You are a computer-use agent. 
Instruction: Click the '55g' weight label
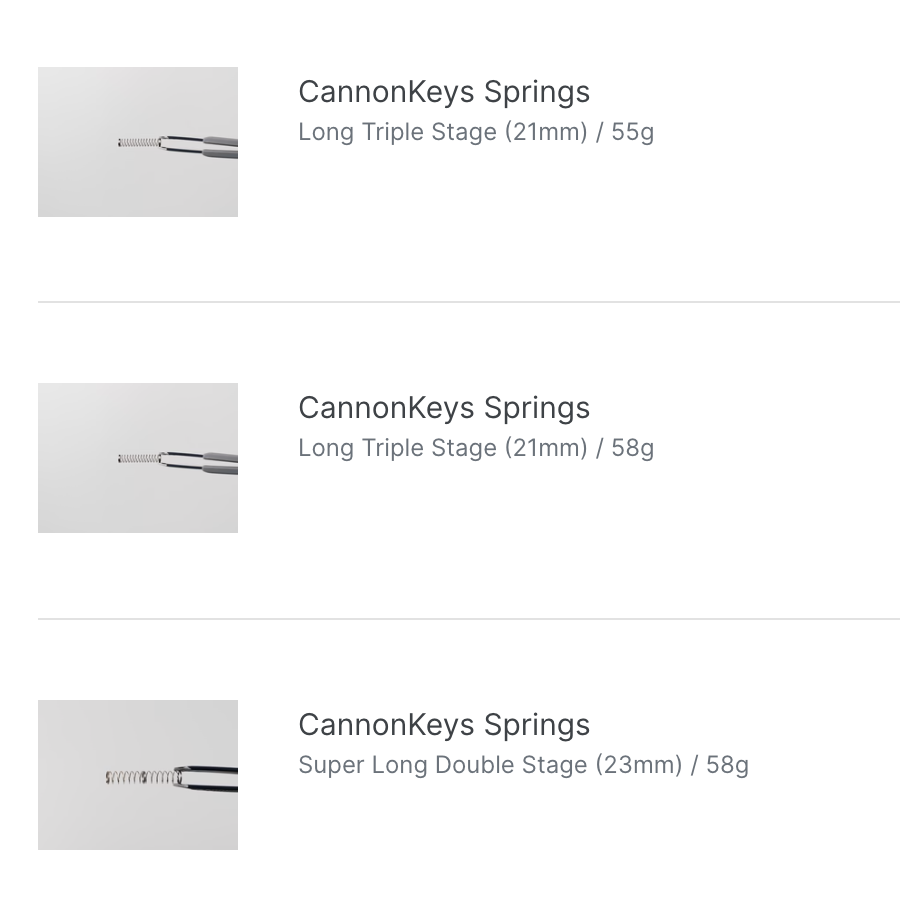632,132
